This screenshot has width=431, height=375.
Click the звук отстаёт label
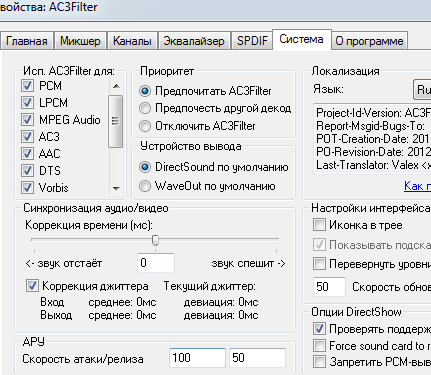64,263
